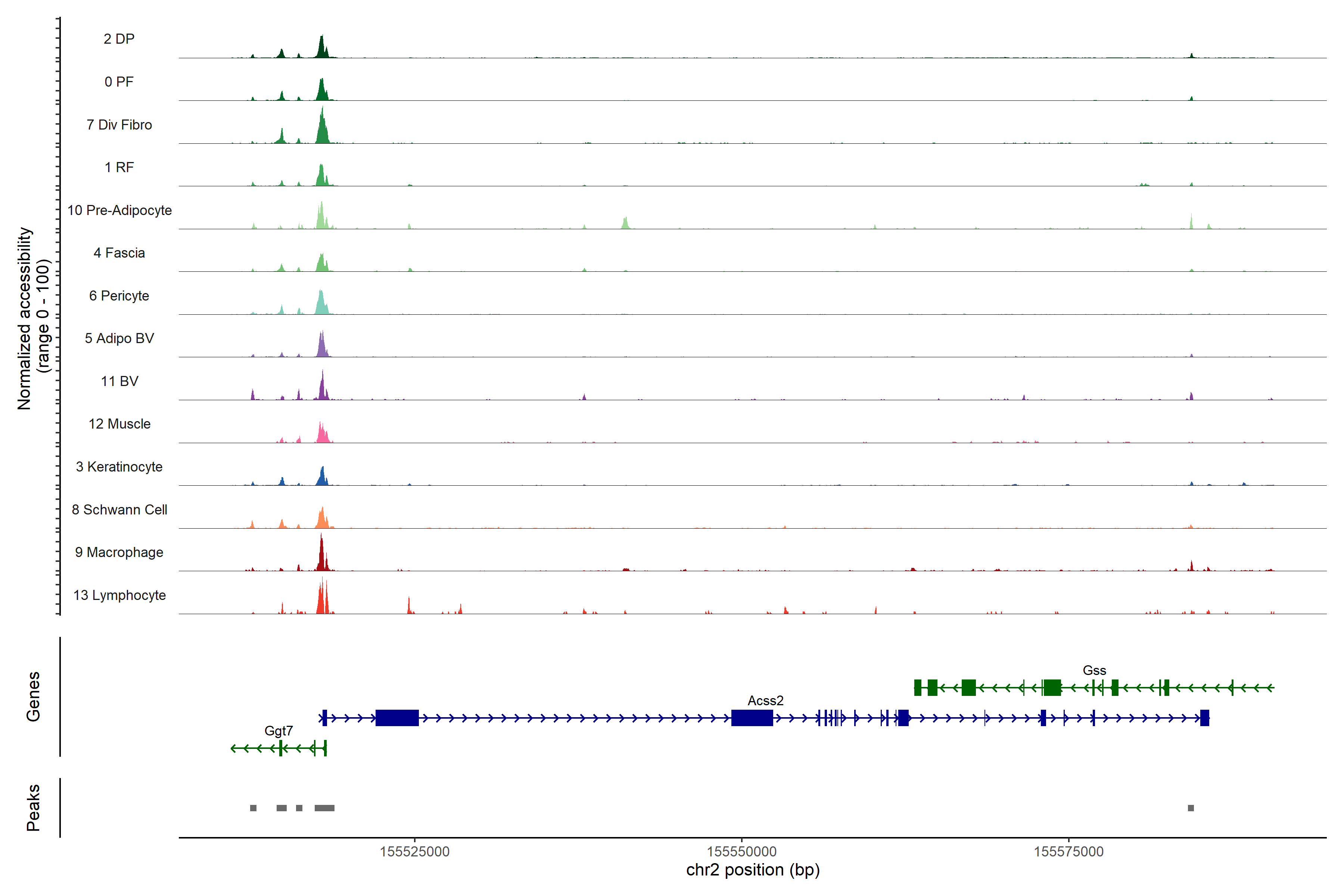Click the chr2 position (bp) axis title
Image resolution: width=1344 pixels, height=896 pixels.
pos(753,870)
